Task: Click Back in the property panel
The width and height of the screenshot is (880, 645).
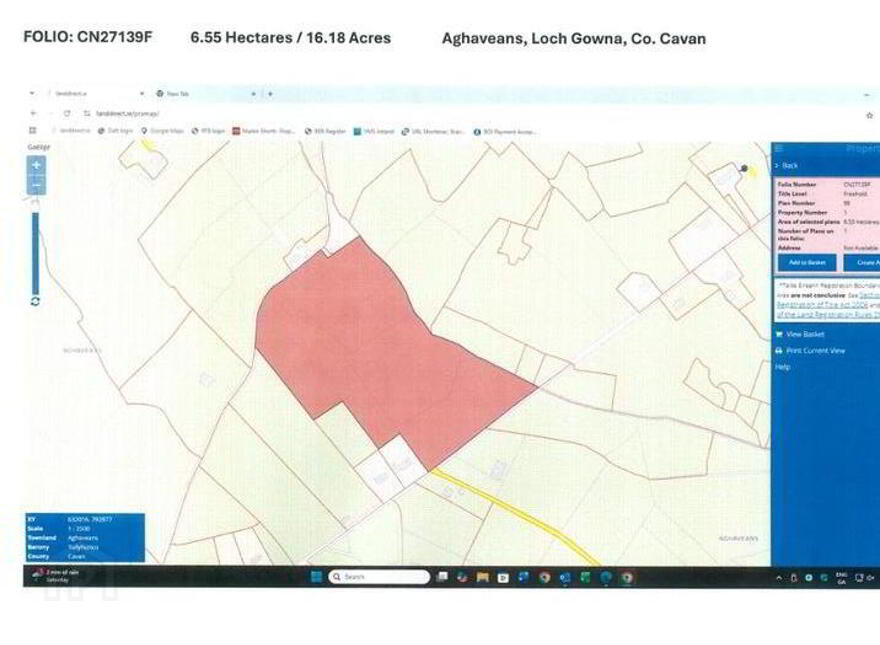Action: (786, 166)
